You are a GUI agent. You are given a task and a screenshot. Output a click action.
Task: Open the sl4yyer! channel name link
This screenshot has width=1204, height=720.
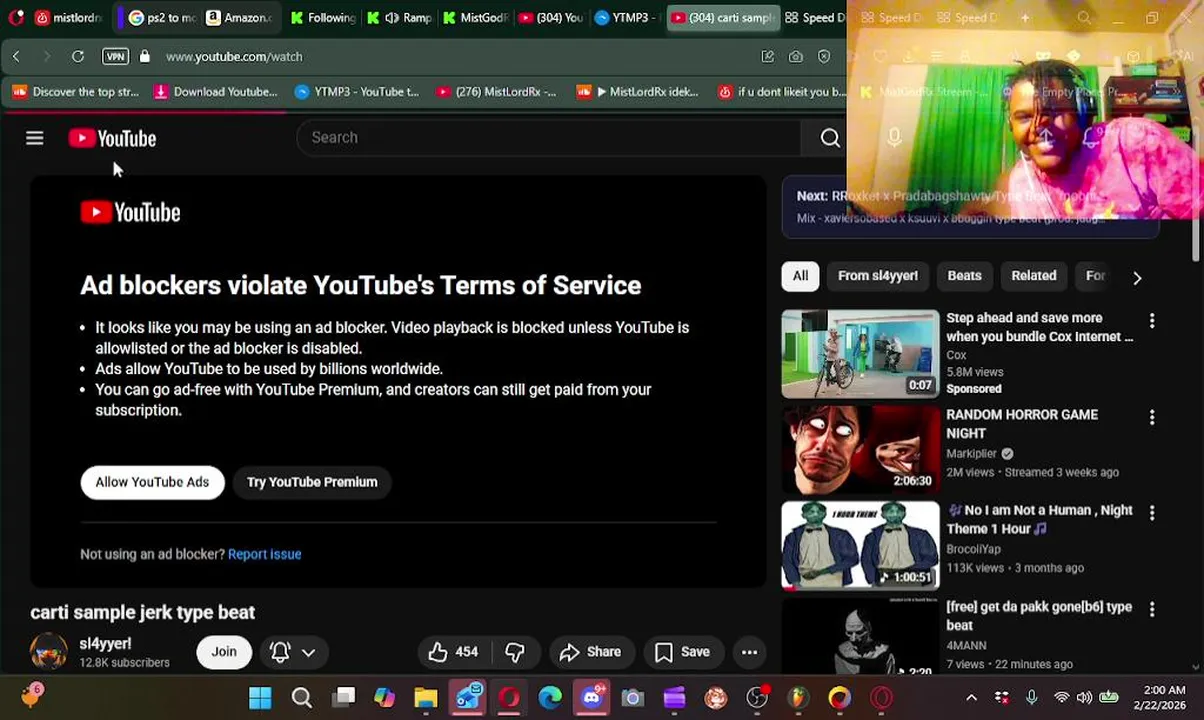105,644
